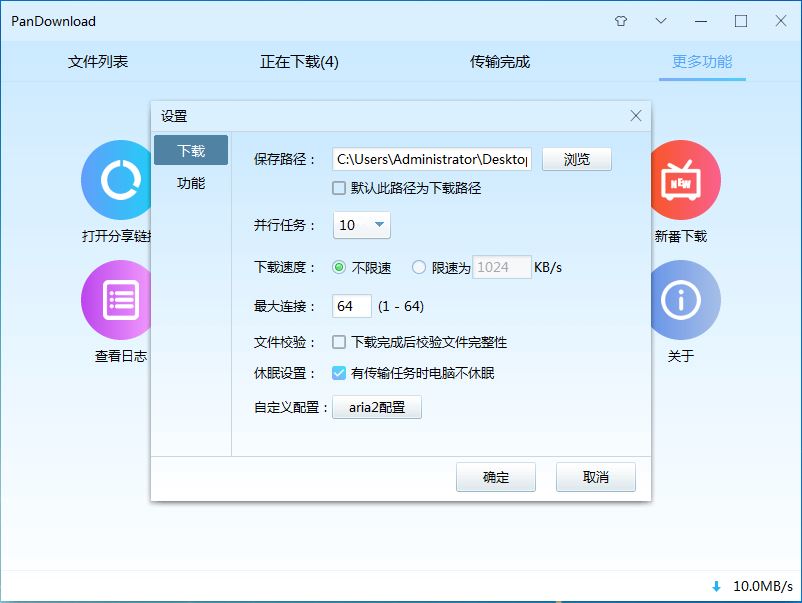802x603 pixels.
Task: Switch to the 正在下载(4) tab
Action: click(x=299, y=62)
